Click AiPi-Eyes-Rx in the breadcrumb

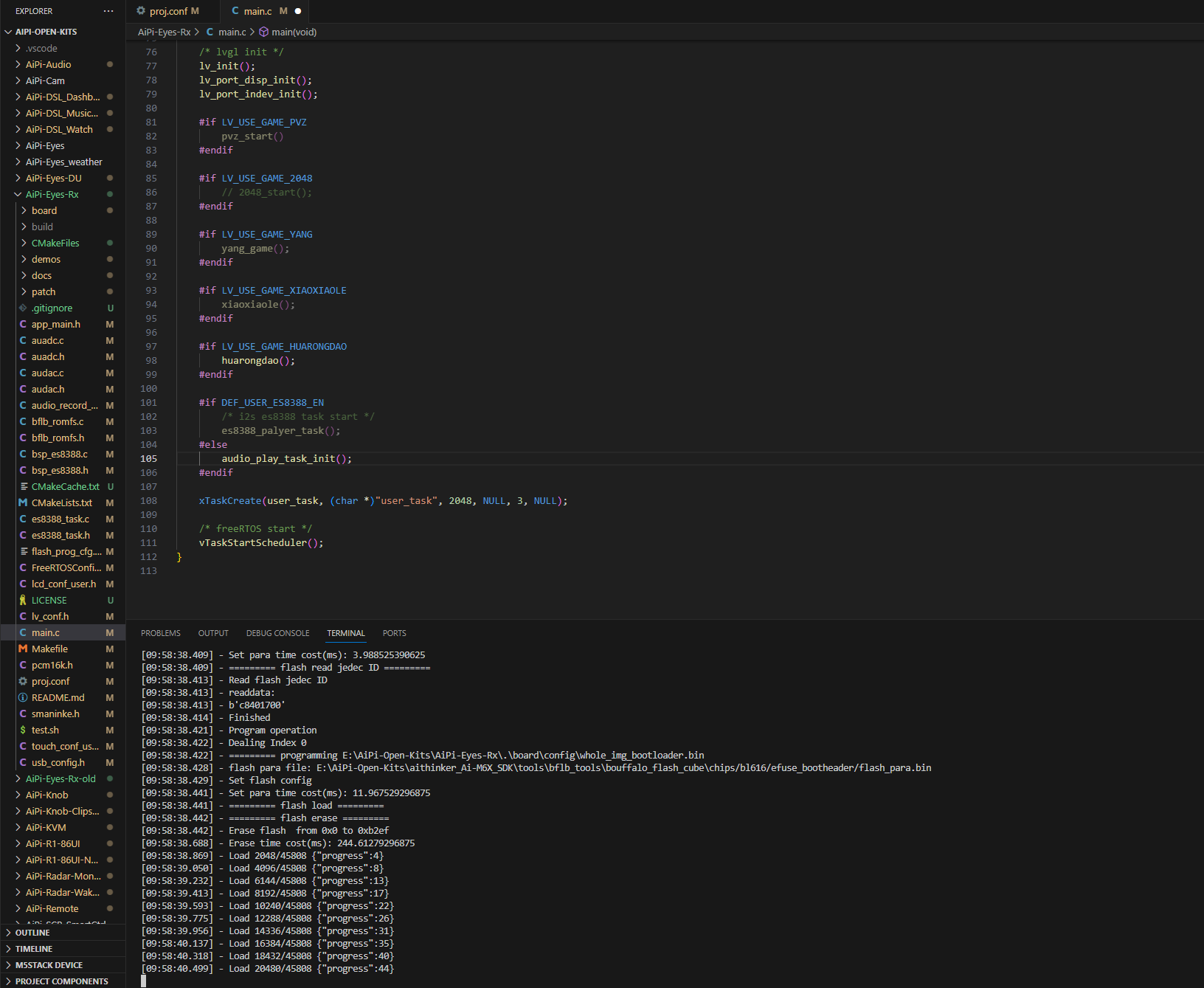tap(164, 32)
